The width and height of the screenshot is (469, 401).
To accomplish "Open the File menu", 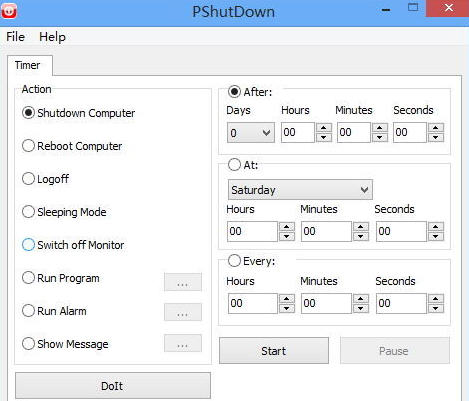I will pos(15,37).
